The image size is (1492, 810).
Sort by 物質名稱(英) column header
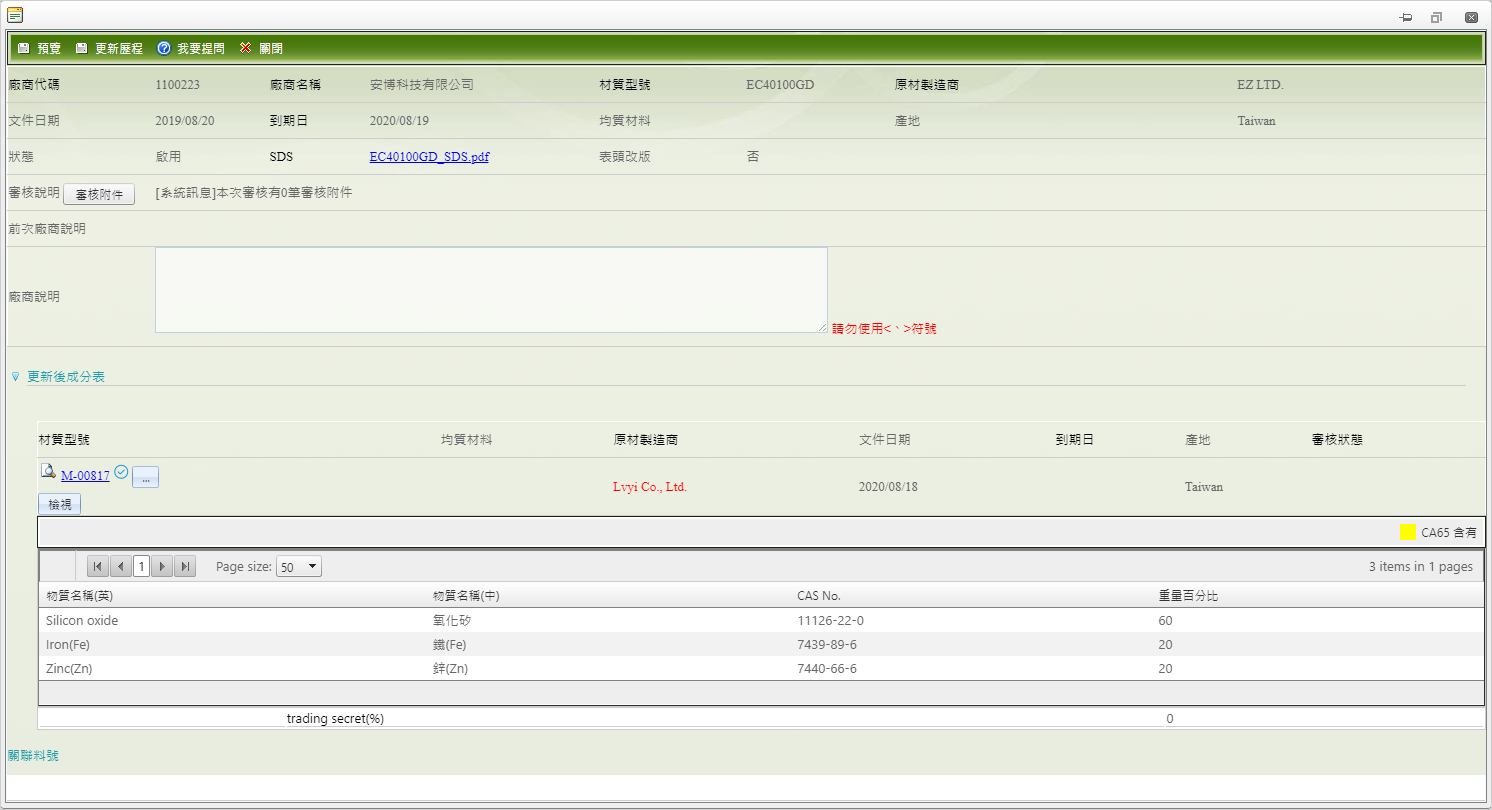point(80,596)
